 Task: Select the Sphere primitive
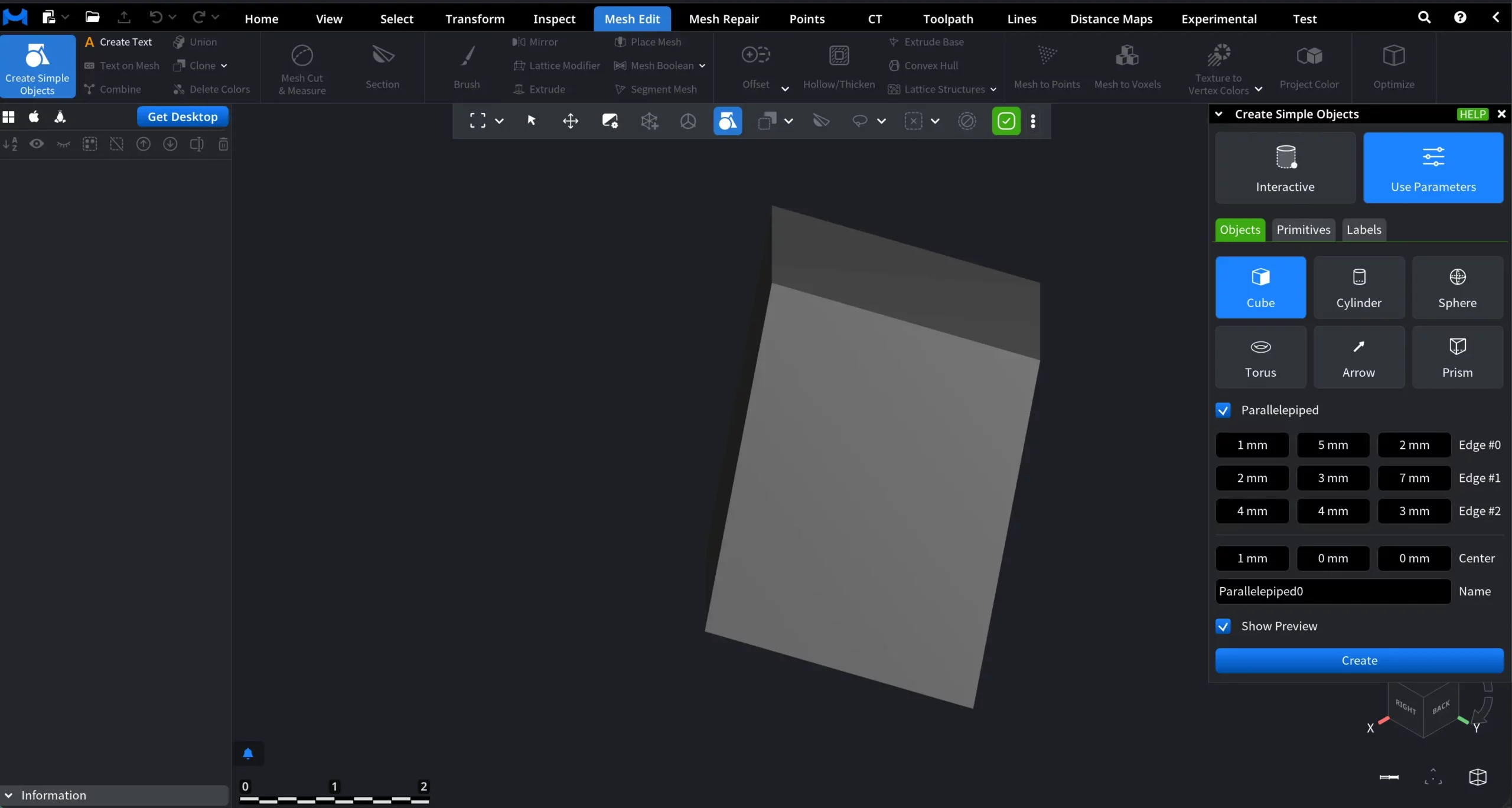[x=1456, y=288]
